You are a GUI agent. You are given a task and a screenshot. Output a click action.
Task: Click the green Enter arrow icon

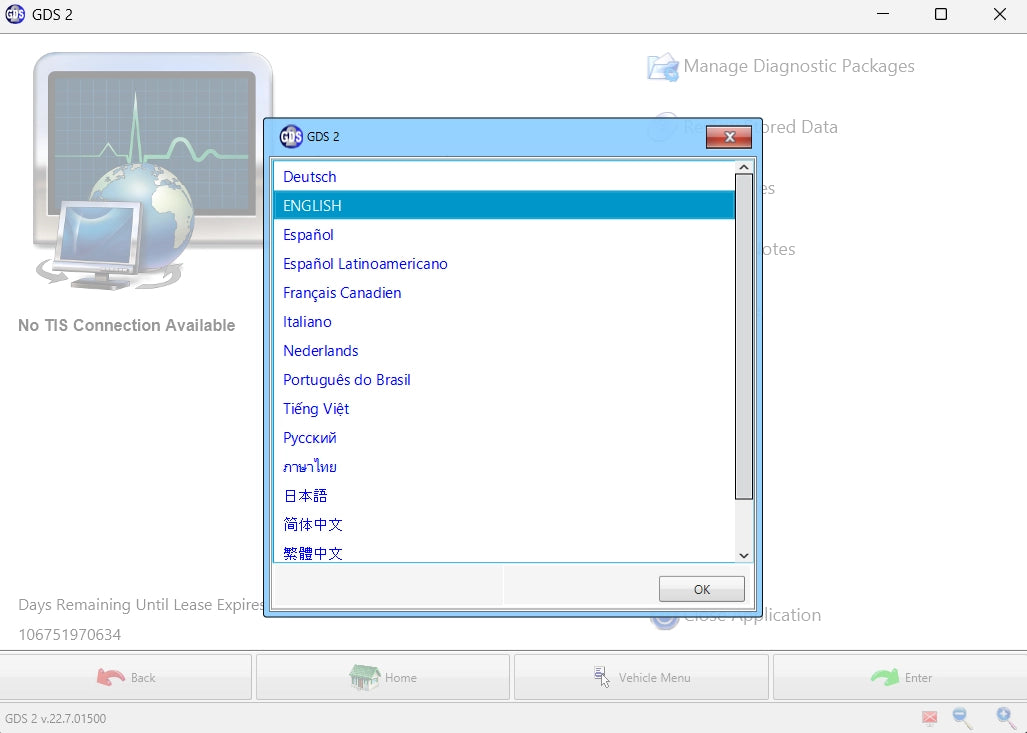(x=885, y=677)
